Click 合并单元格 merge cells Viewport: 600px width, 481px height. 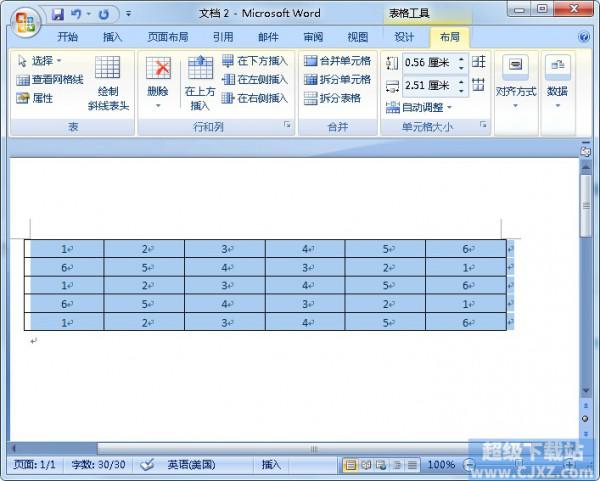tap(337, 60)
